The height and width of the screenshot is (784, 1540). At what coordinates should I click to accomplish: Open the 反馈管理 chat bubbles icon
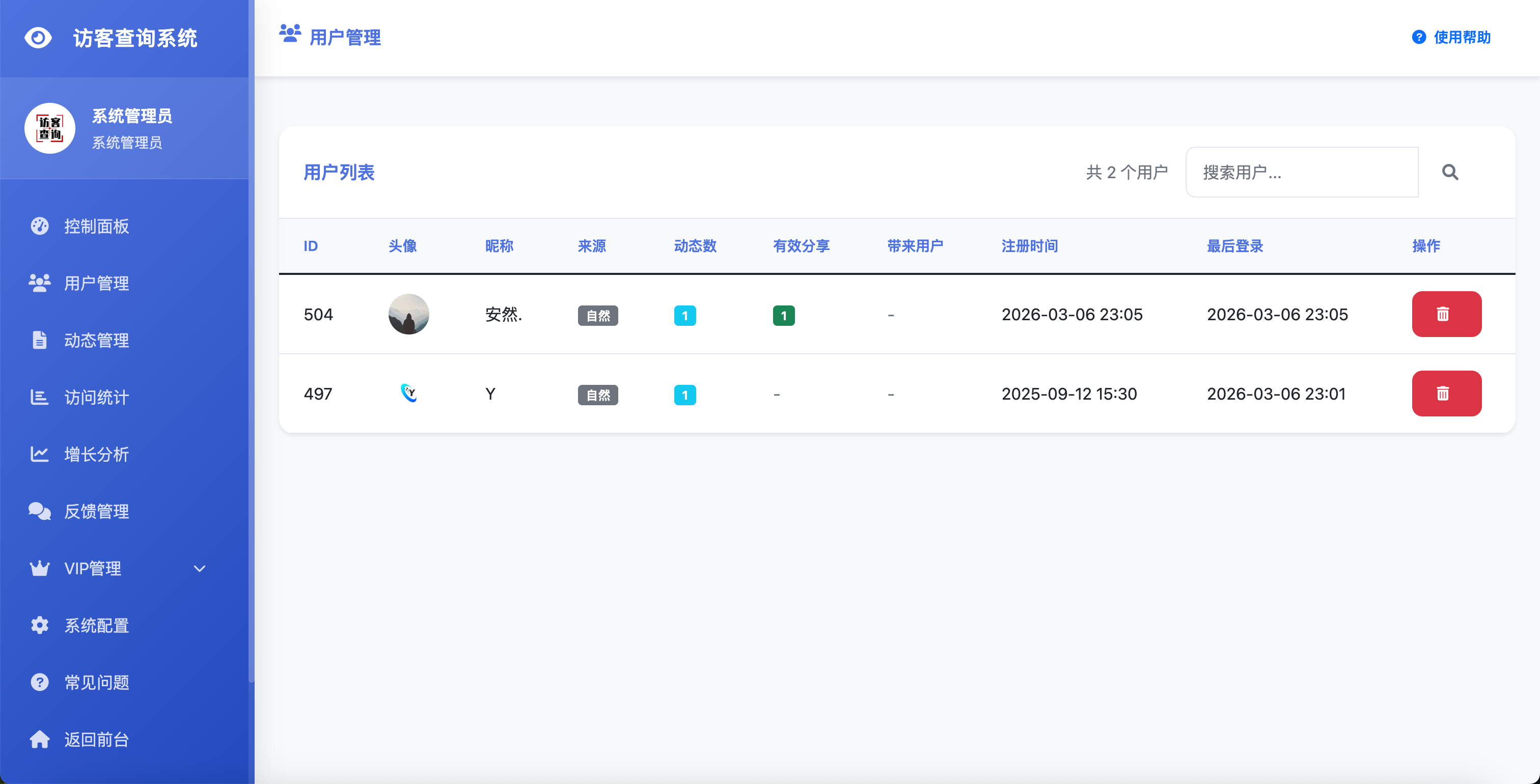(39, 511)
